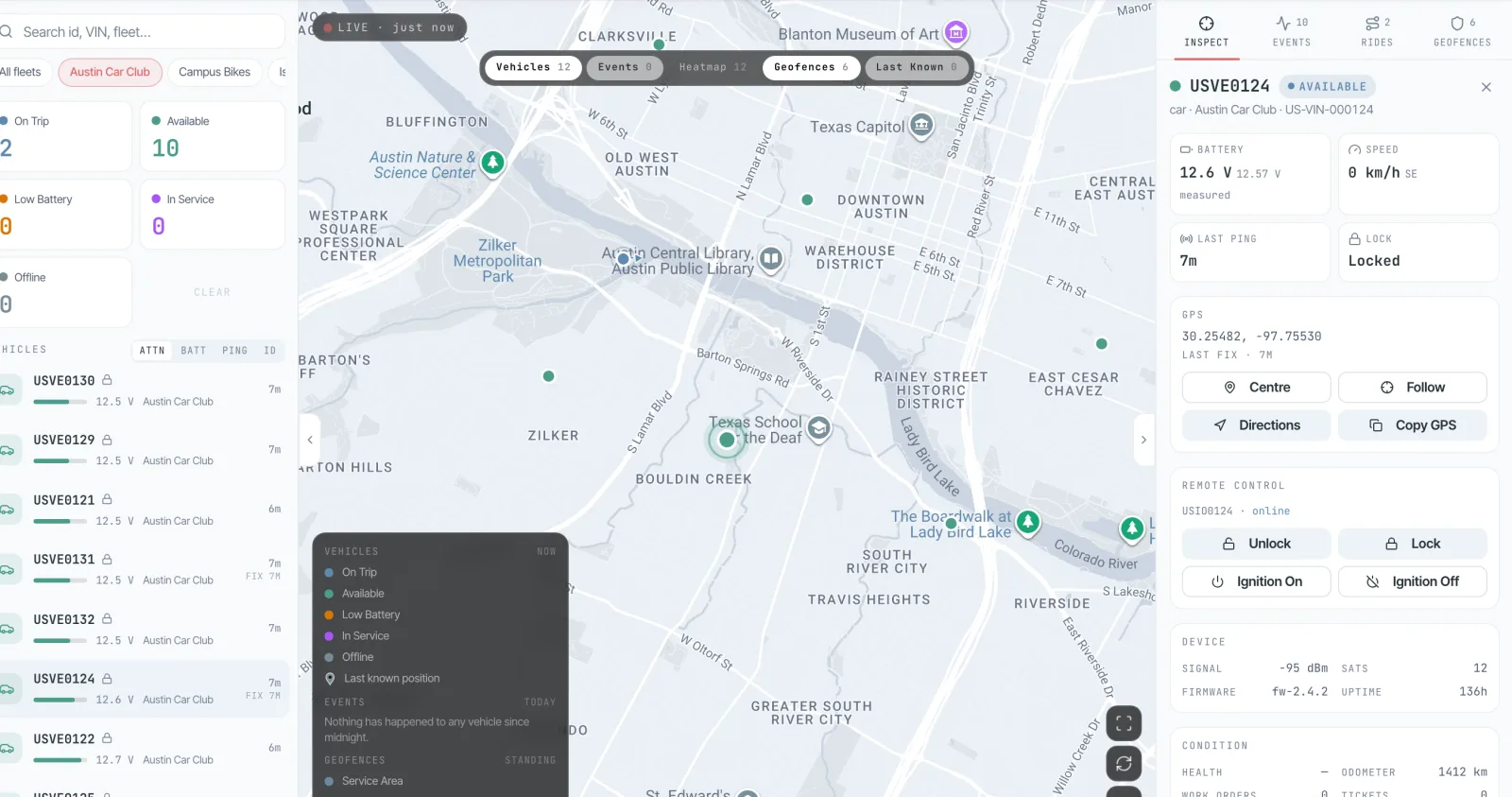The height and width of the screenshot is (797, 1512).
Task: Click Follow button
Action: (1412, 388)
